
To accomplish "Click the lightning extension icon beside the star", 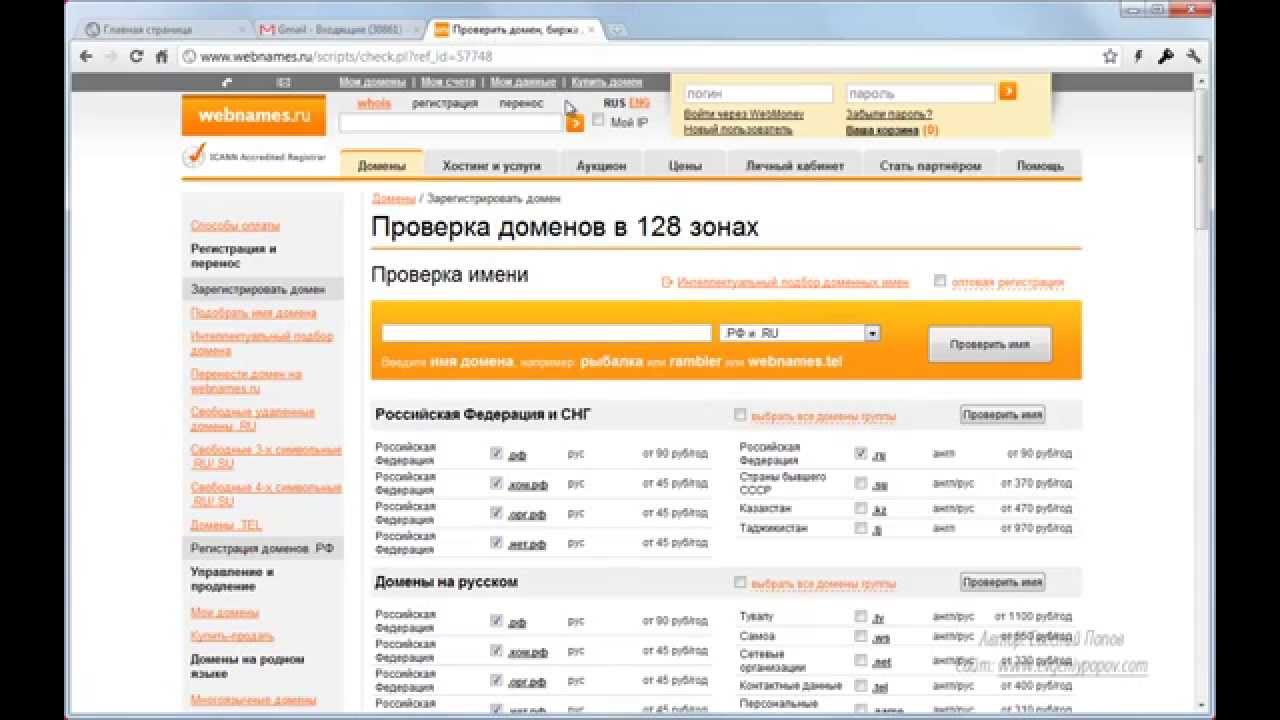I will pos(1138,57).
